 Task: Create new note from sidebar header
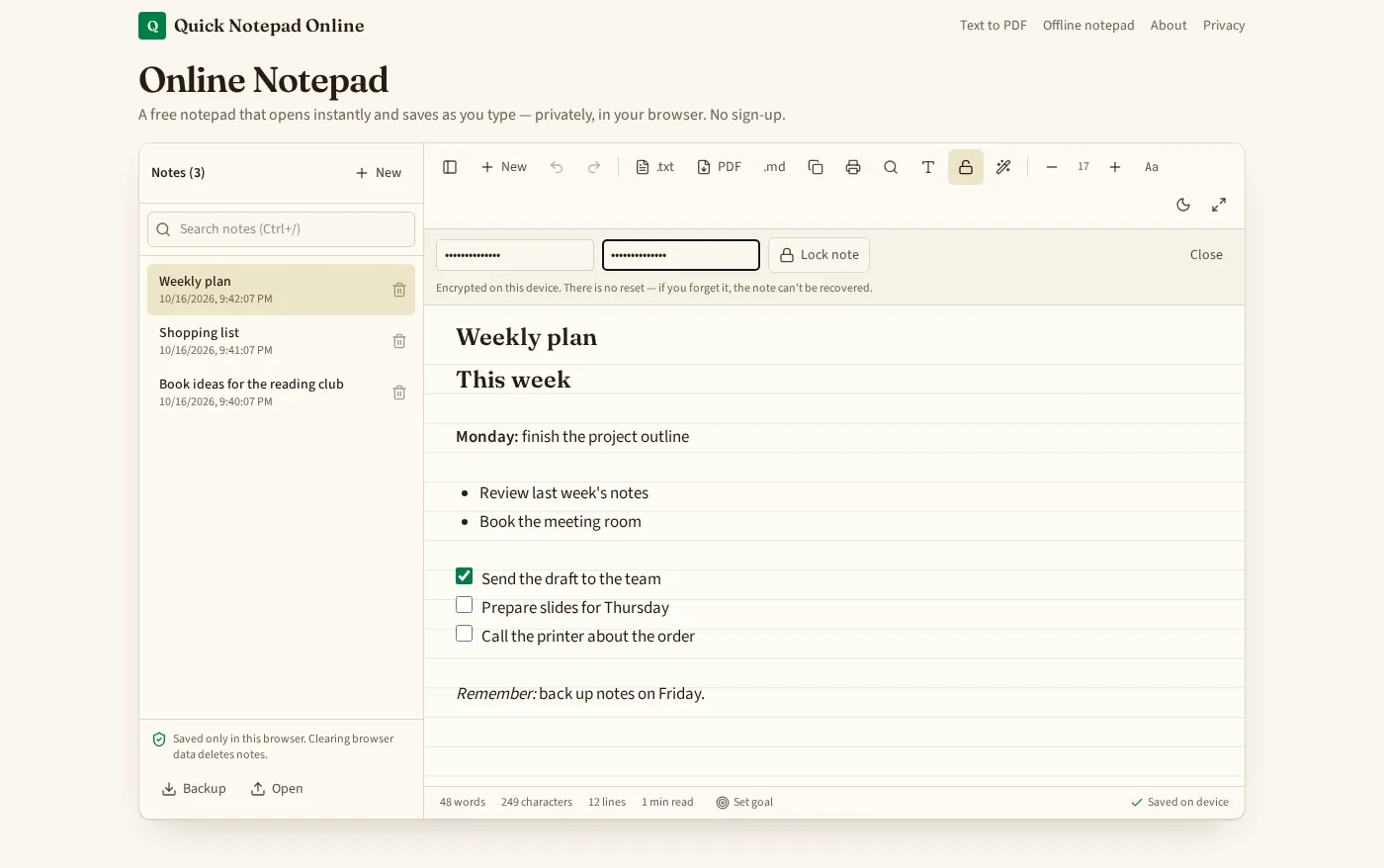click(379, 173)
